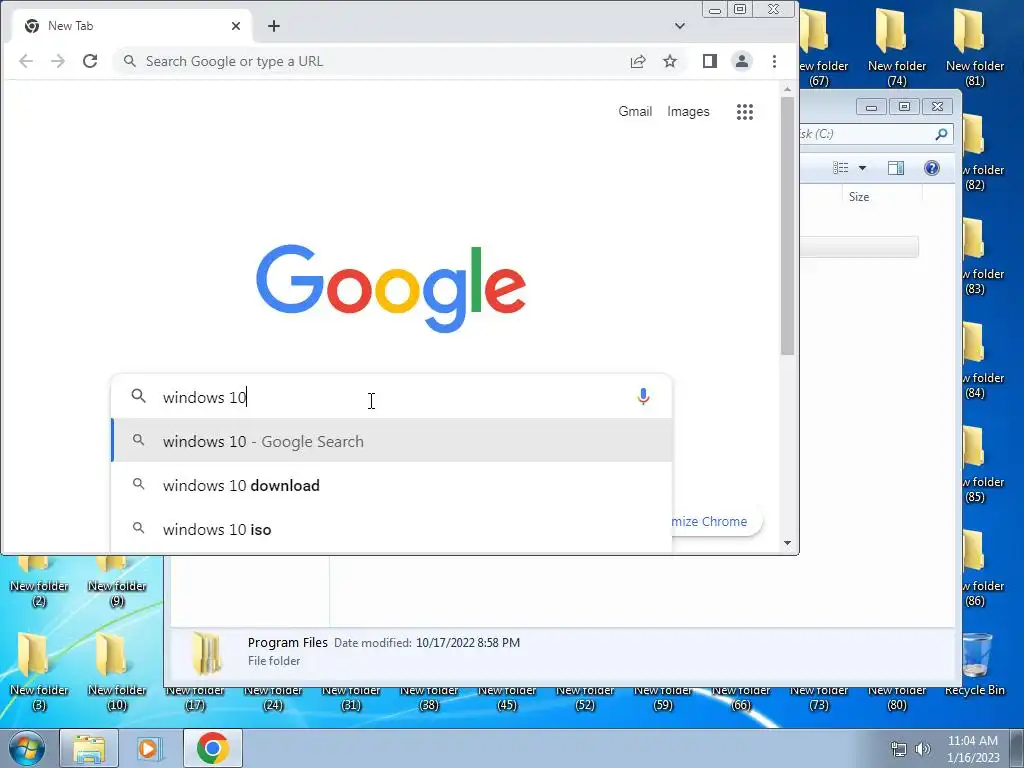The width and height of the screenshot is (1024, 768).
Task: Toggle the Explorer preview pane icon
Action: [x=896, y=168]
